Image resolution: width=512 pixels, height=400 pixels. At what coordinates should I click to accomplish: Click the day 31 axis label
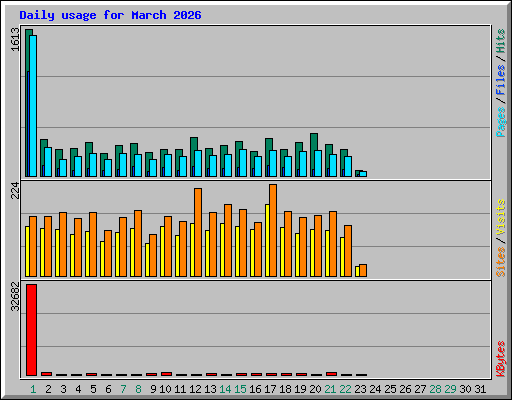480,389
